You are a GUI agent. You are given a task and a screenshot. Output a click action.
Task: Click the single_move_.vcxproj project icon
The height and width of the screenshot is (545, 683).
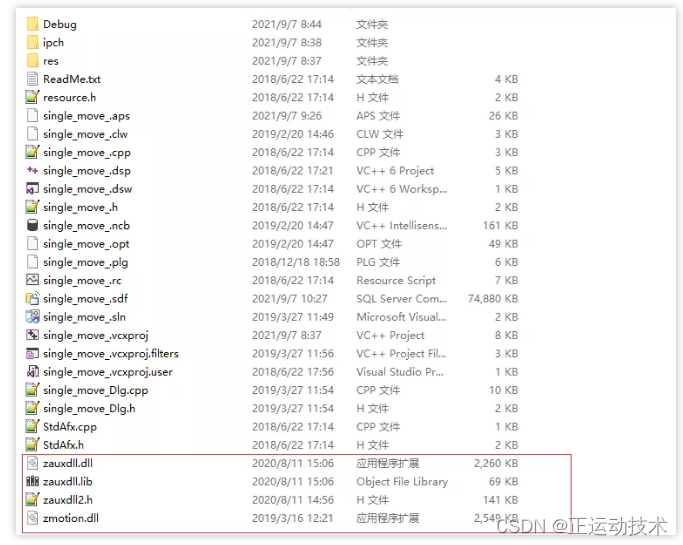[33, 335]
